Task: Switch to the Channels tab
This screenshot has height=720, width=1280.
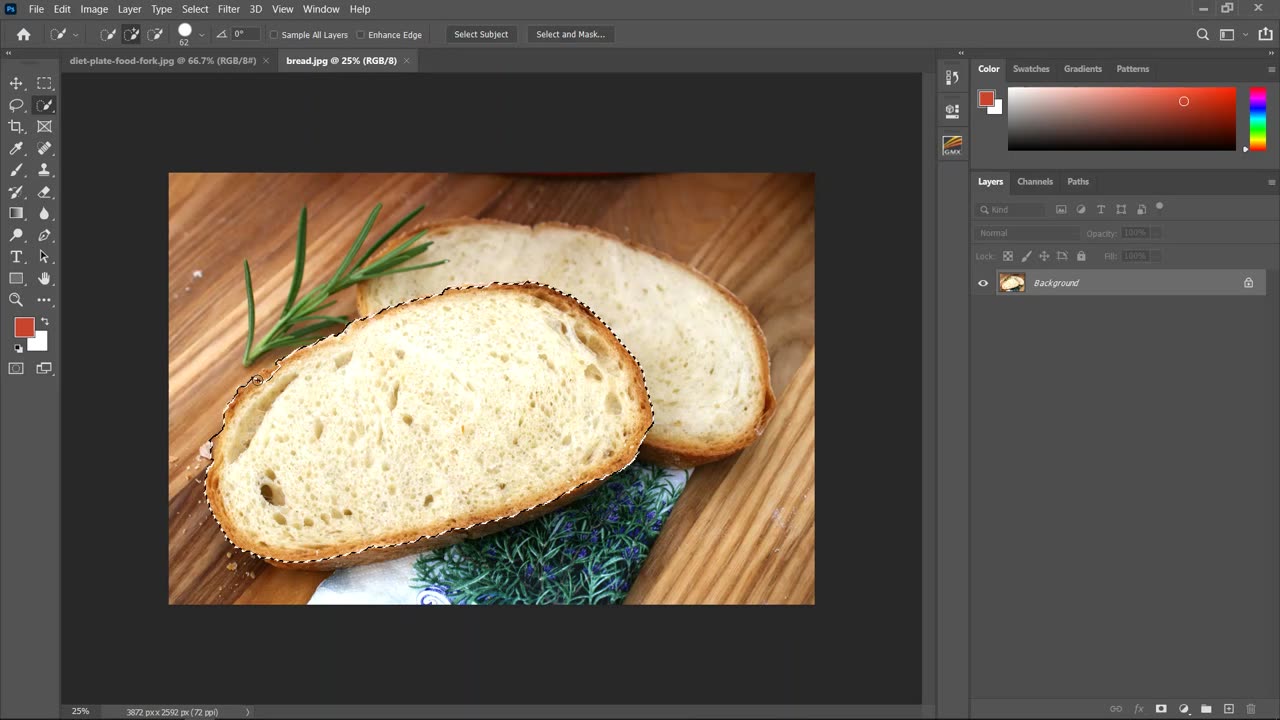Action: pos(1035,182)
